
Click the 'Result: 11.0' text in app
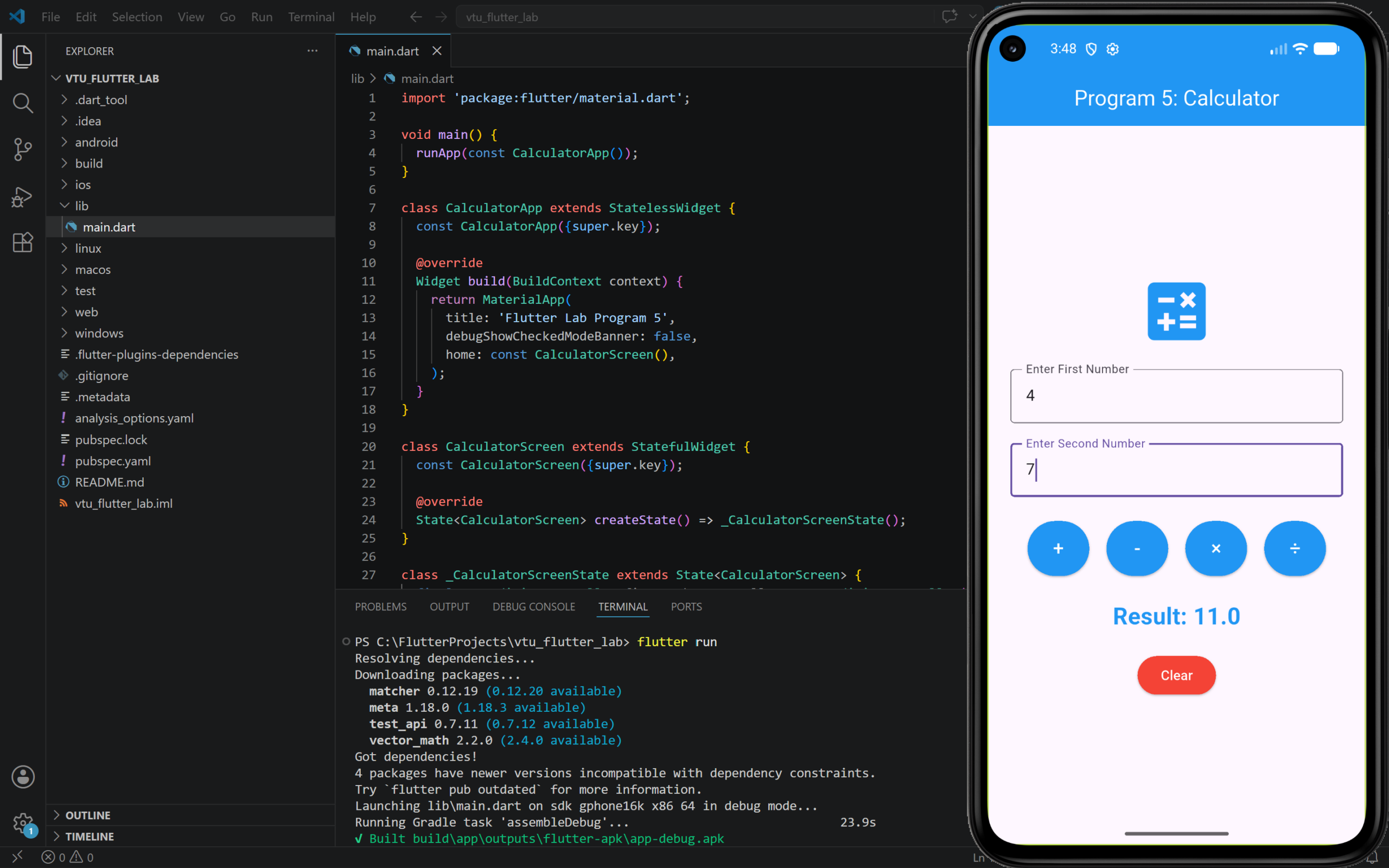point(1177,617)
